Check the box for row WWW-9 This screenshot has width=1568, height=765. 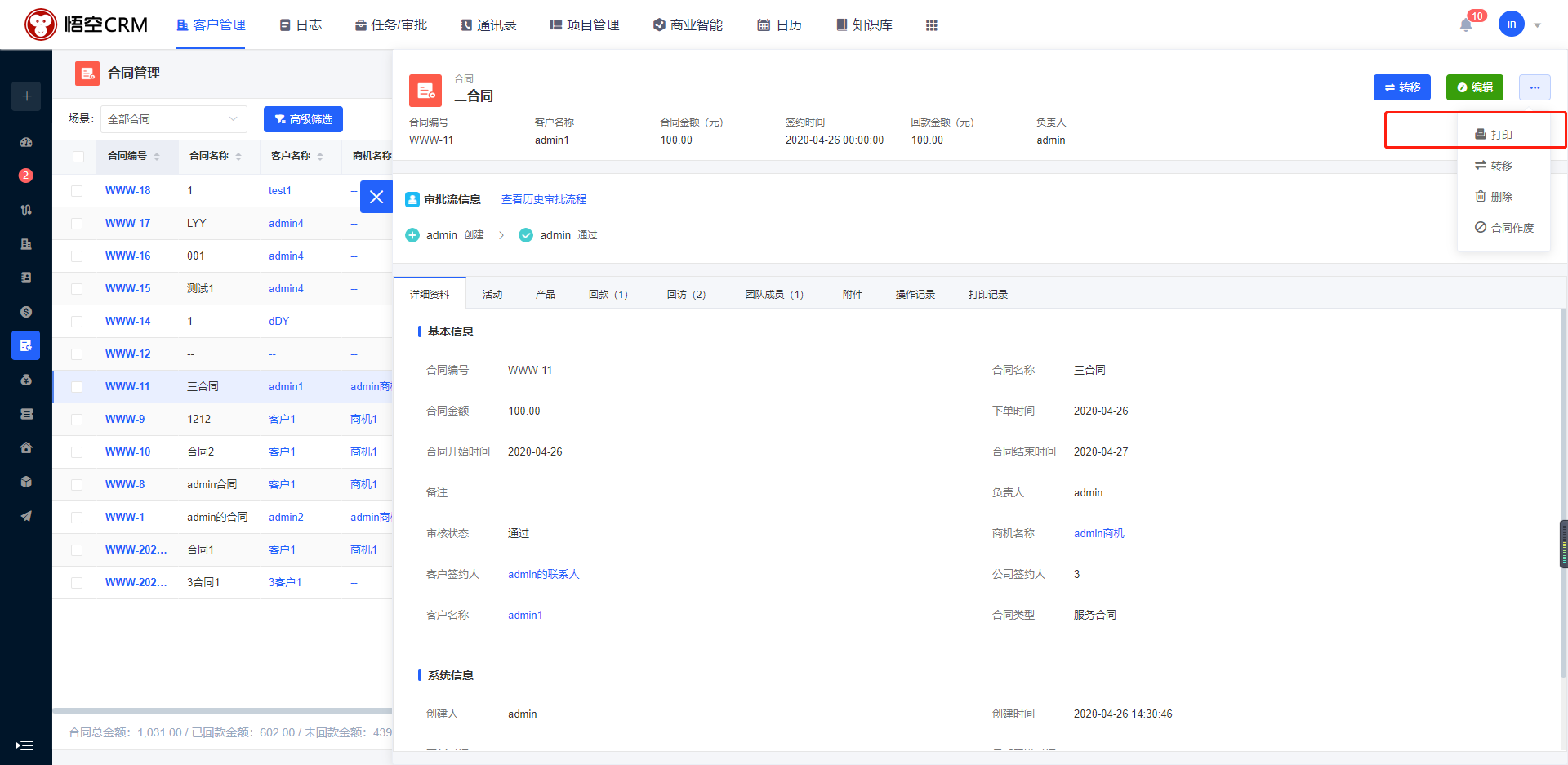(x=77, y=420)
